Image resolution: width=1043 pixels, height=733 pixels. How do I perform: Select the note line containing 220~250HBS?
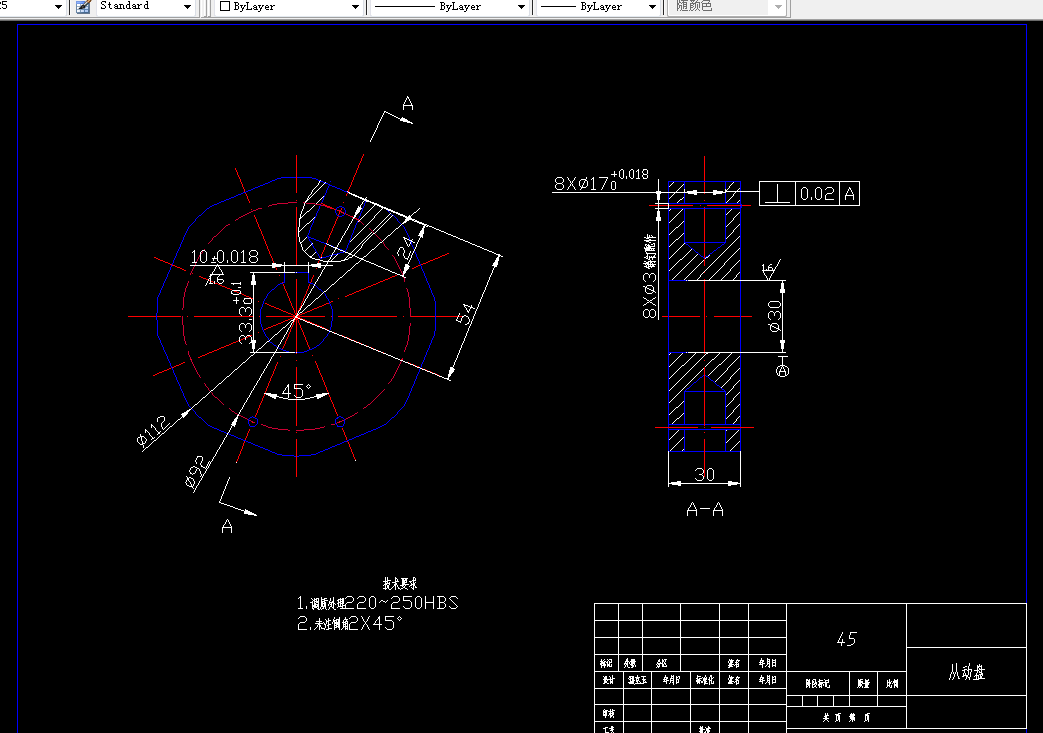tap(377, 603)
